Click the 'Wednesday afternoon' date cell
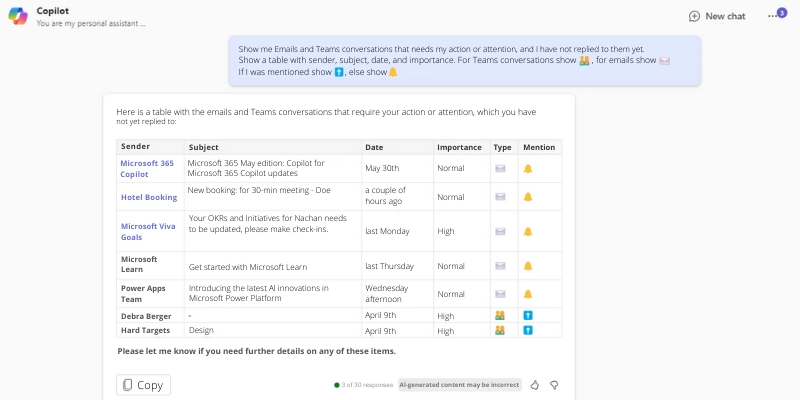Image resolution: width=800 pixels, height=400 pixels. pyautogui.click(x=397, y=294)
